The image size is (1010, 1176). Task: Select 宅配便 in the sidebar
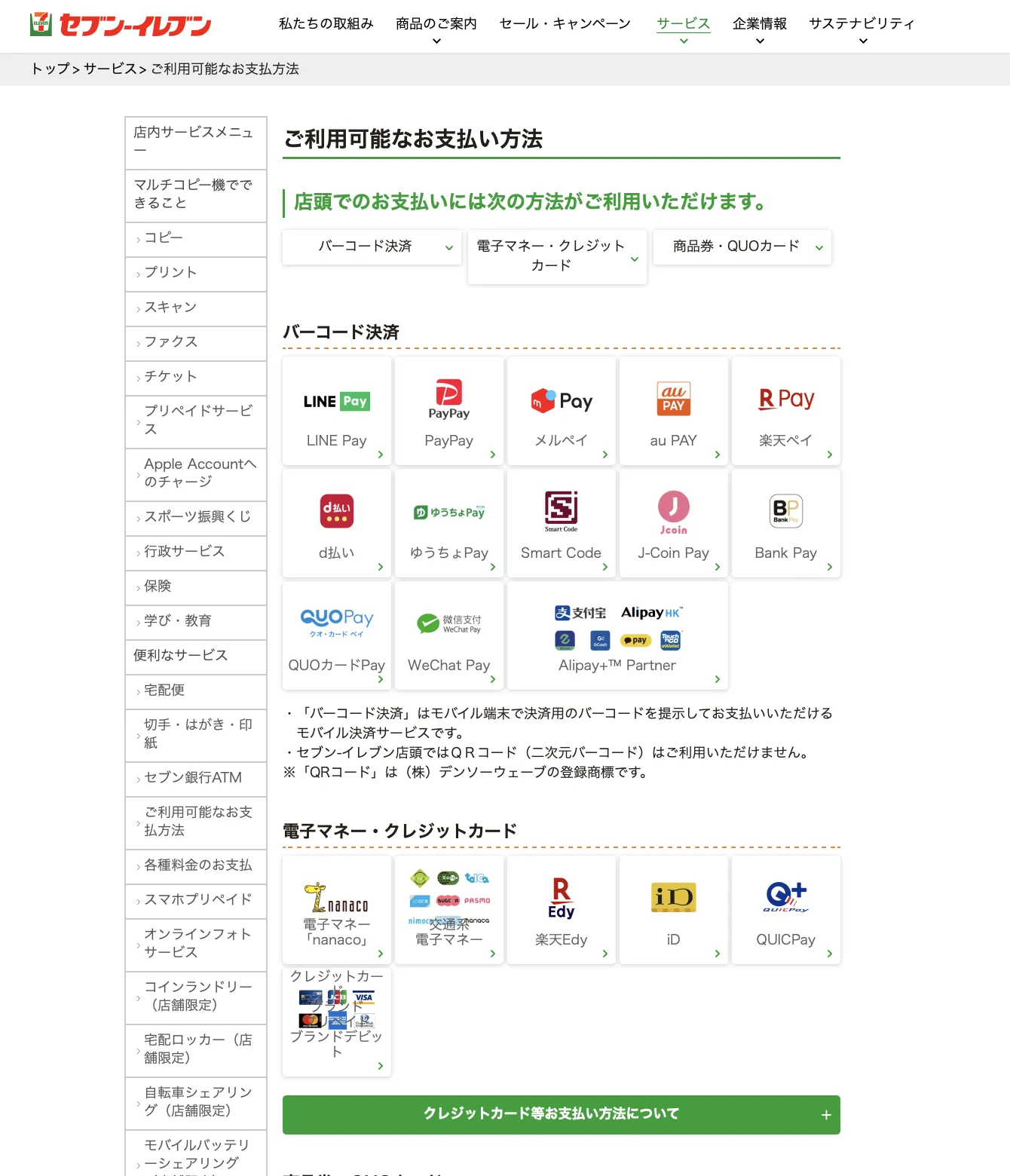click(196, 691)
